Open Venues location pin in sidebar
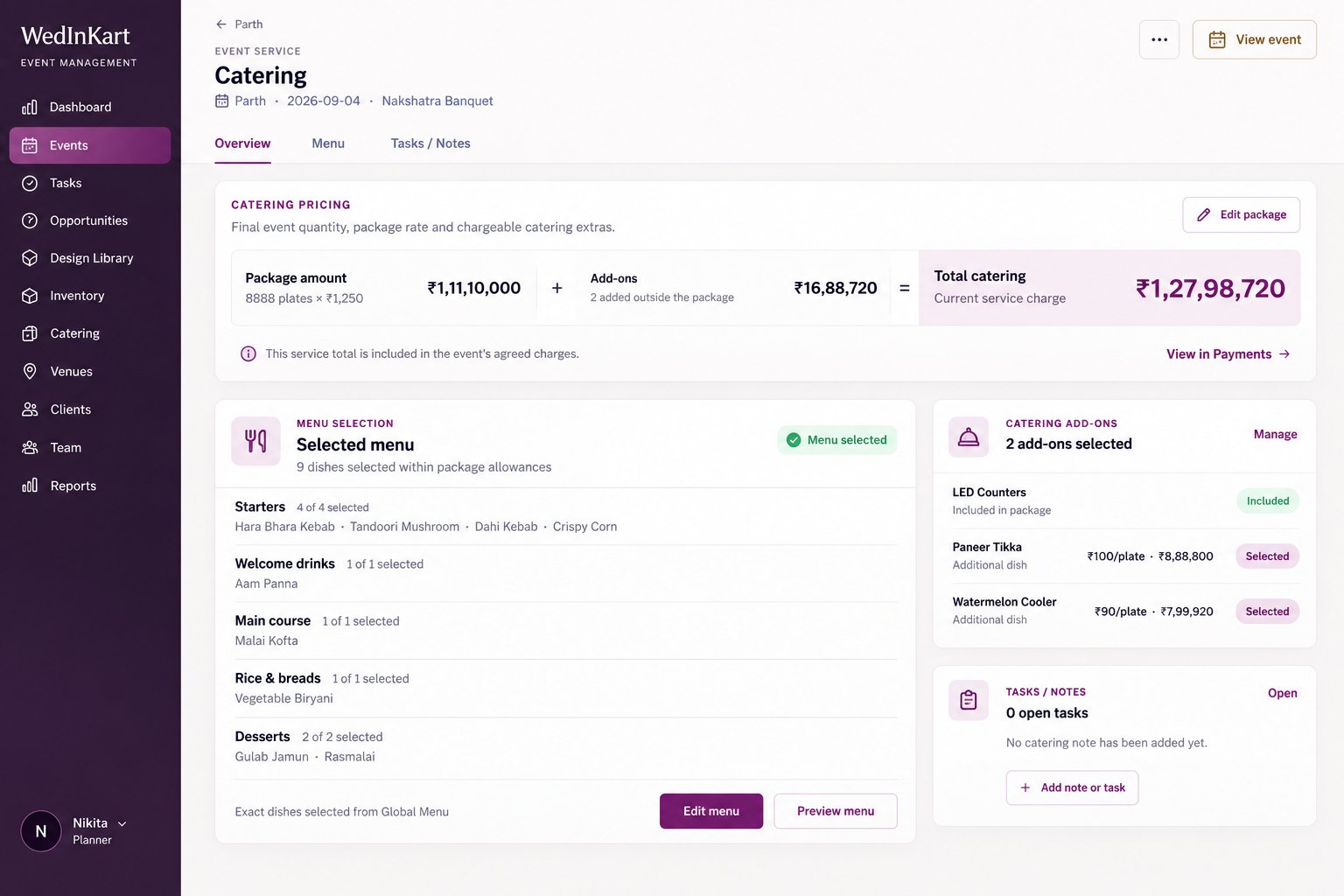Screen dimensions: 1344x896 [30, 371]
